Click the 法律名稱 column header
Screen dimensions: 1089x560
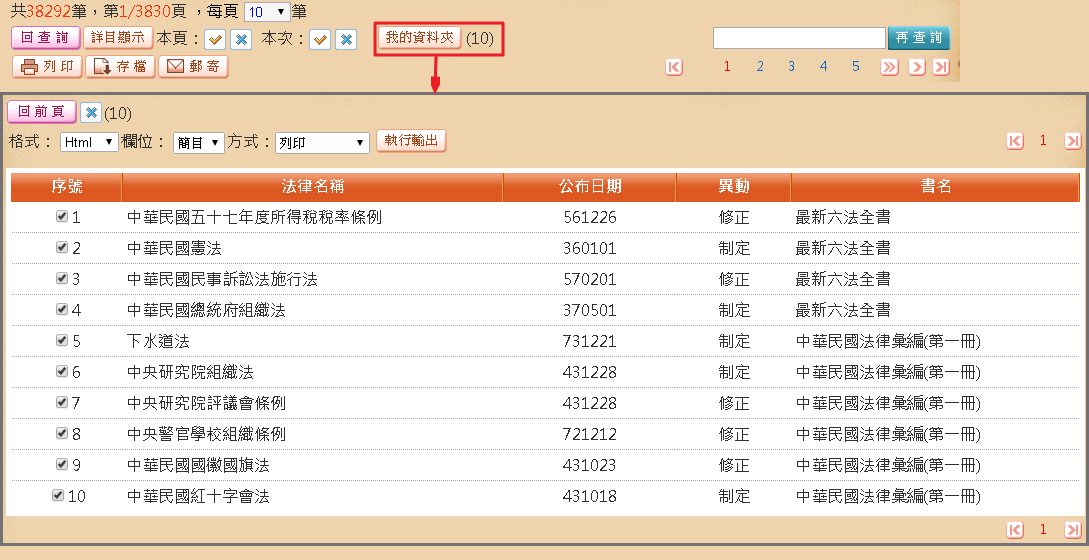tap(312, 187)
